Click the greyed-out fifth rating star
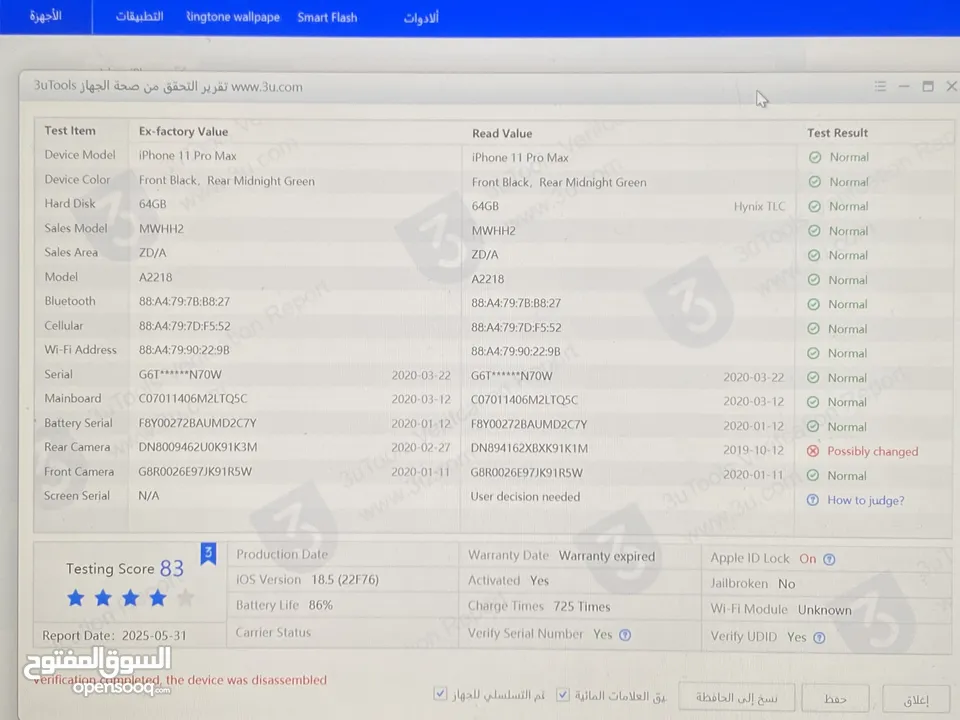The height and width of the screenshot is (720, 960). pos(186,598)
